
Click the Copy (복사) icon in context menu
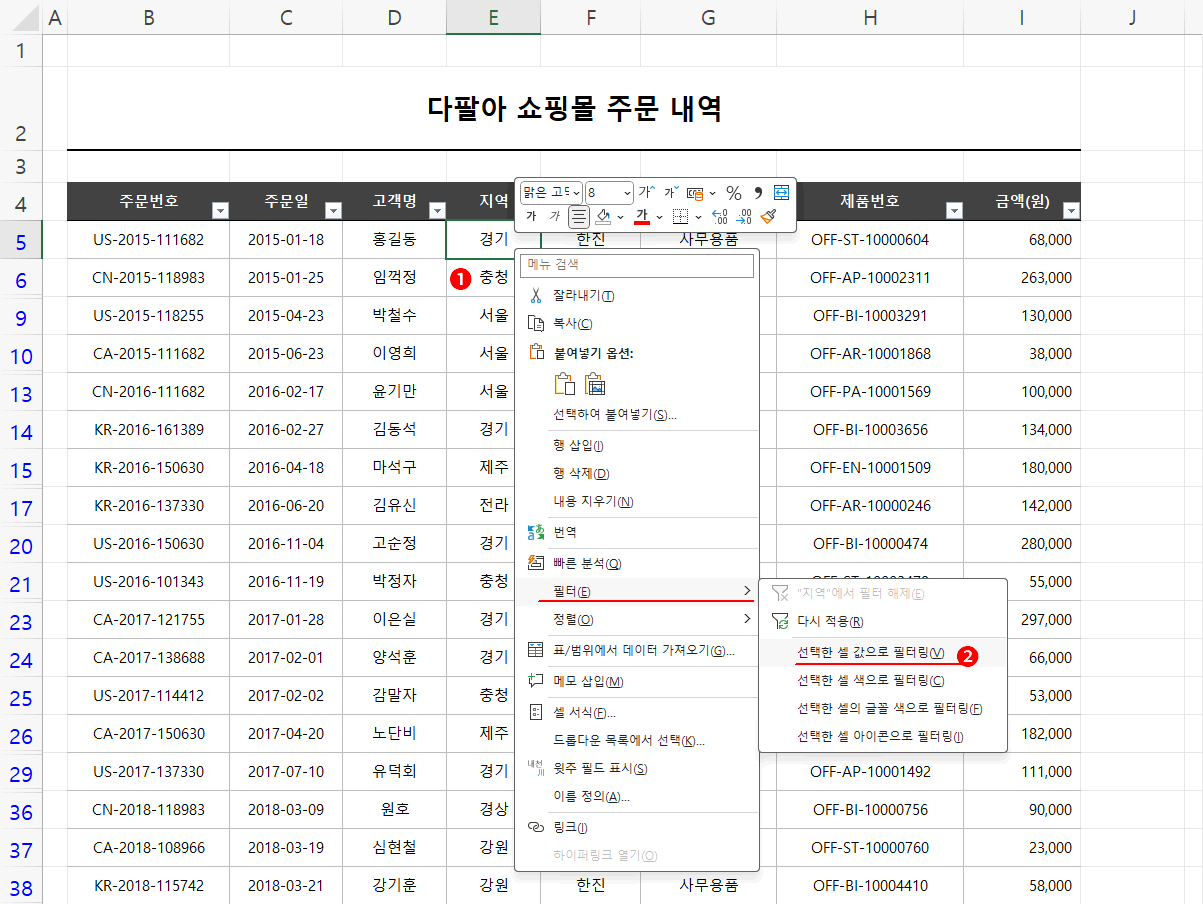click(x=536, y=323)
